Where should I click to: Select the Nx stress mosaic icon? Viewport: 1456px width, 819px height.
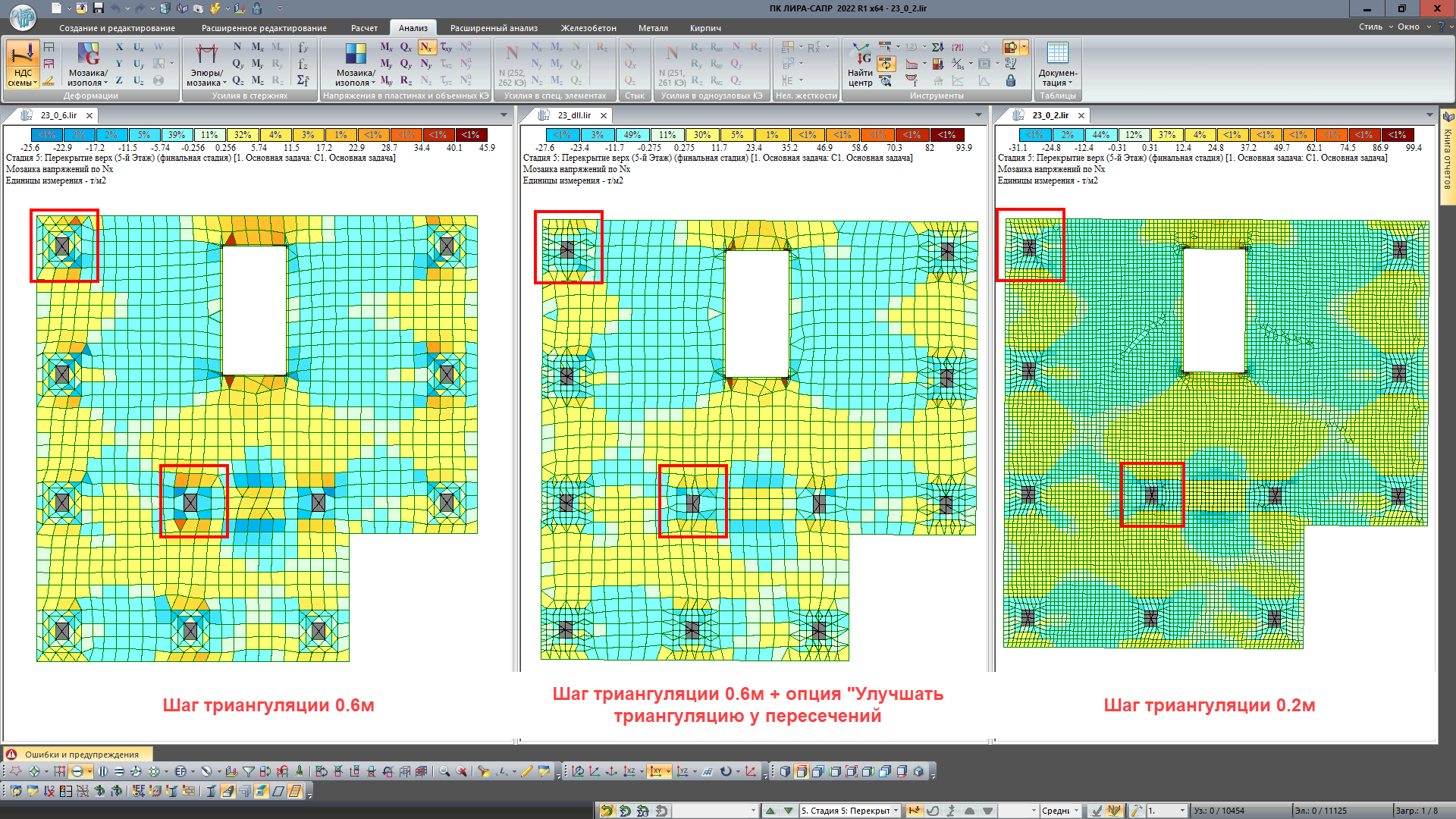[x=426, y=47]
